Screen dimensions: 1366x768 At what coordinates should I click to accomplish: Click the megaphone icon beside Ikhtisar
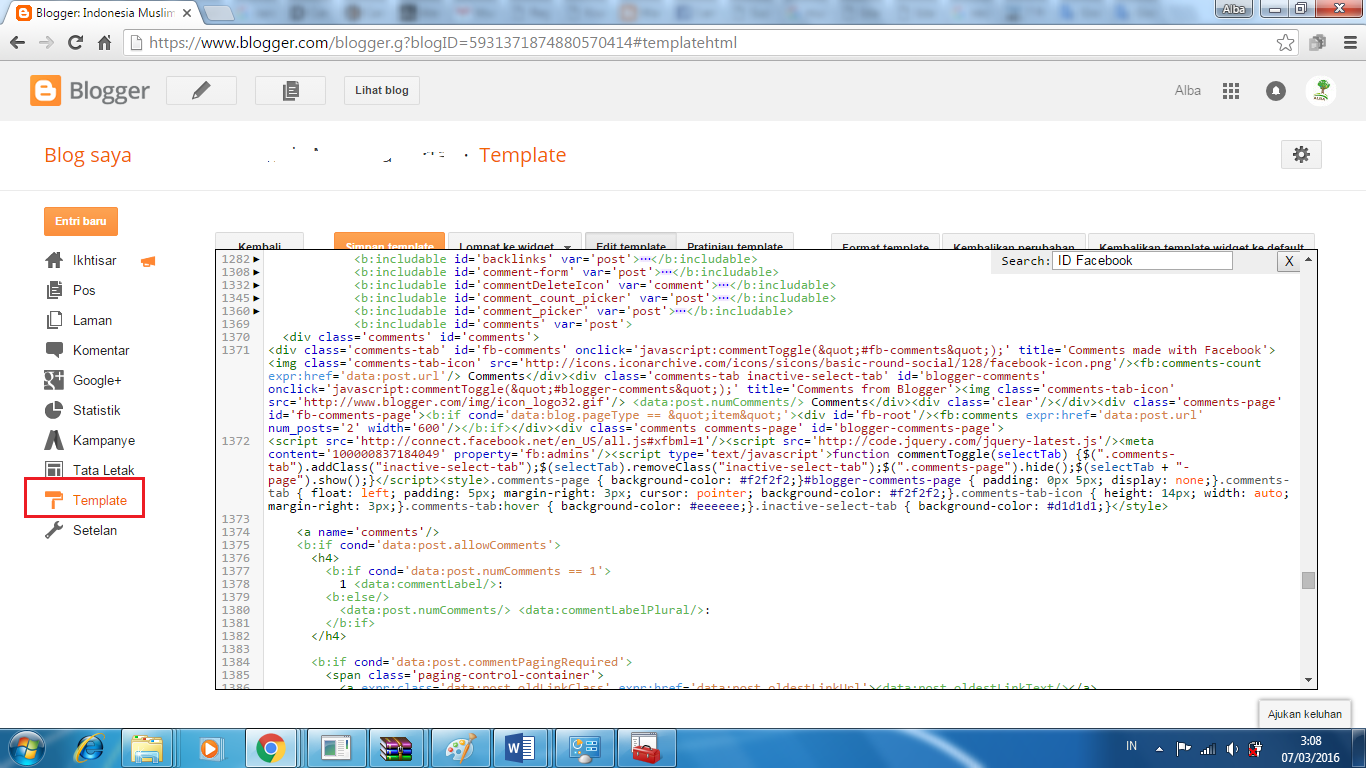click(x=148, y=261)
